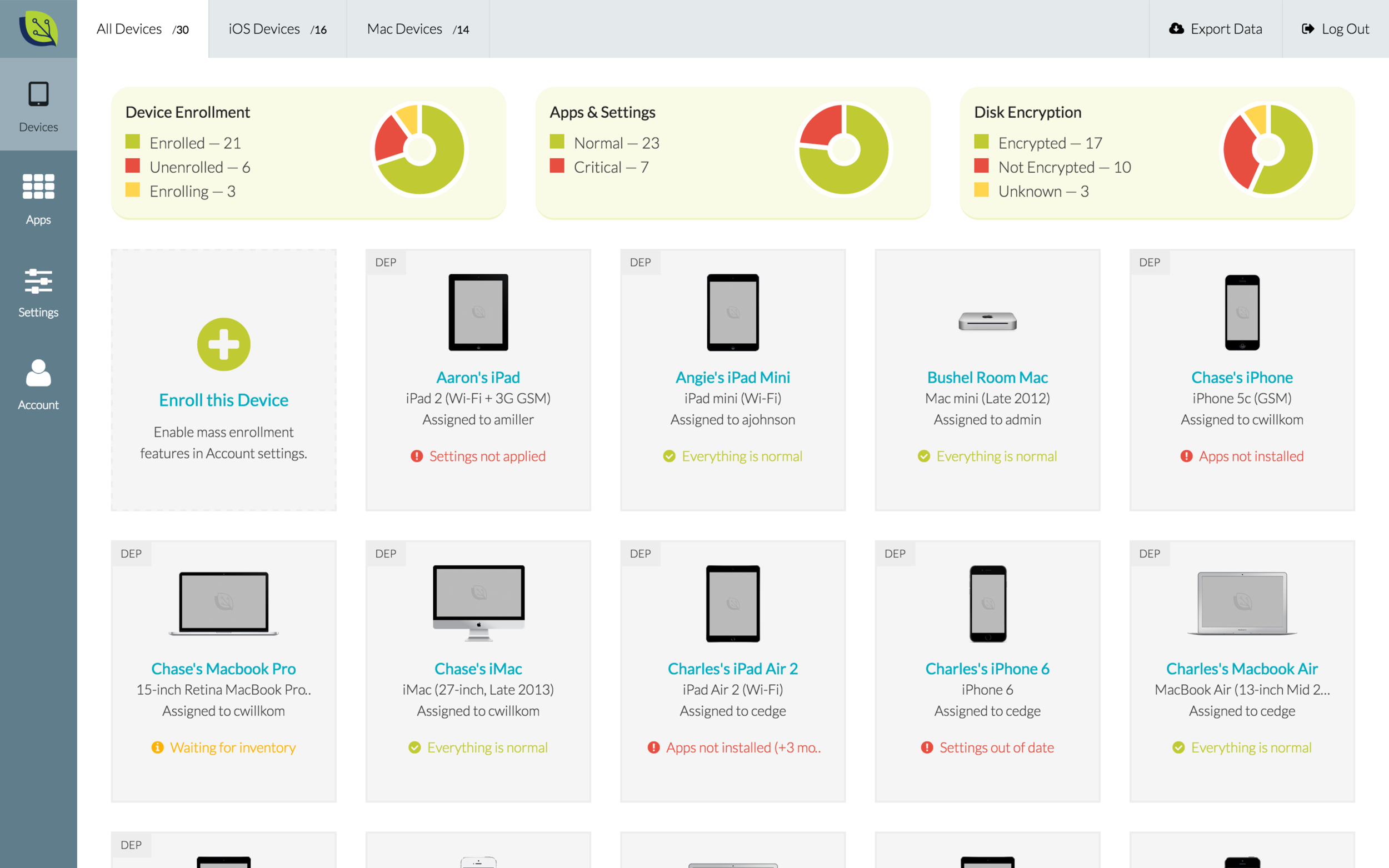Click Charles's iPhone 6 device image
The height and width of the screenshot is (868, 1389).
click(988, 603)
